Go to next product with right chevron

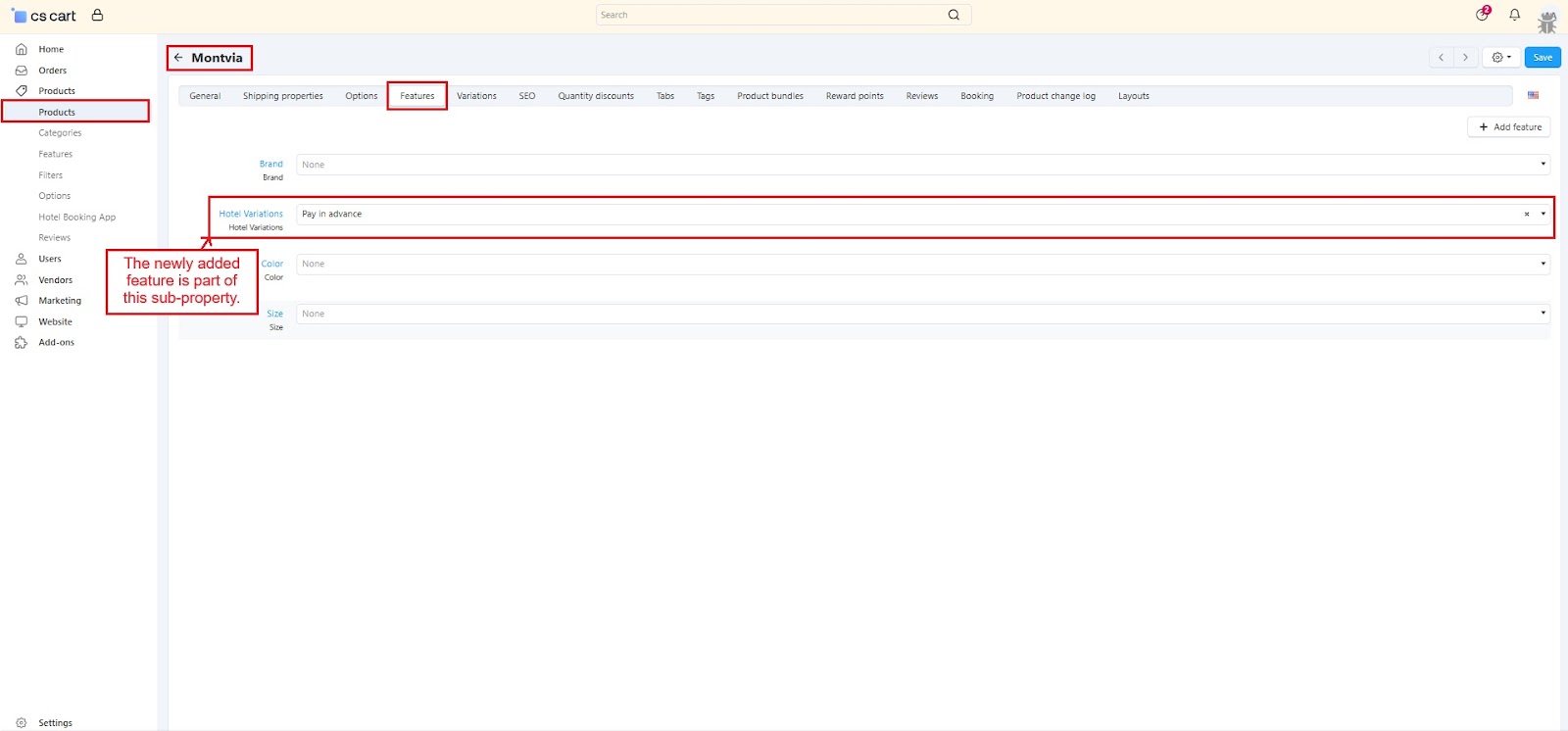coord(1465,58)
